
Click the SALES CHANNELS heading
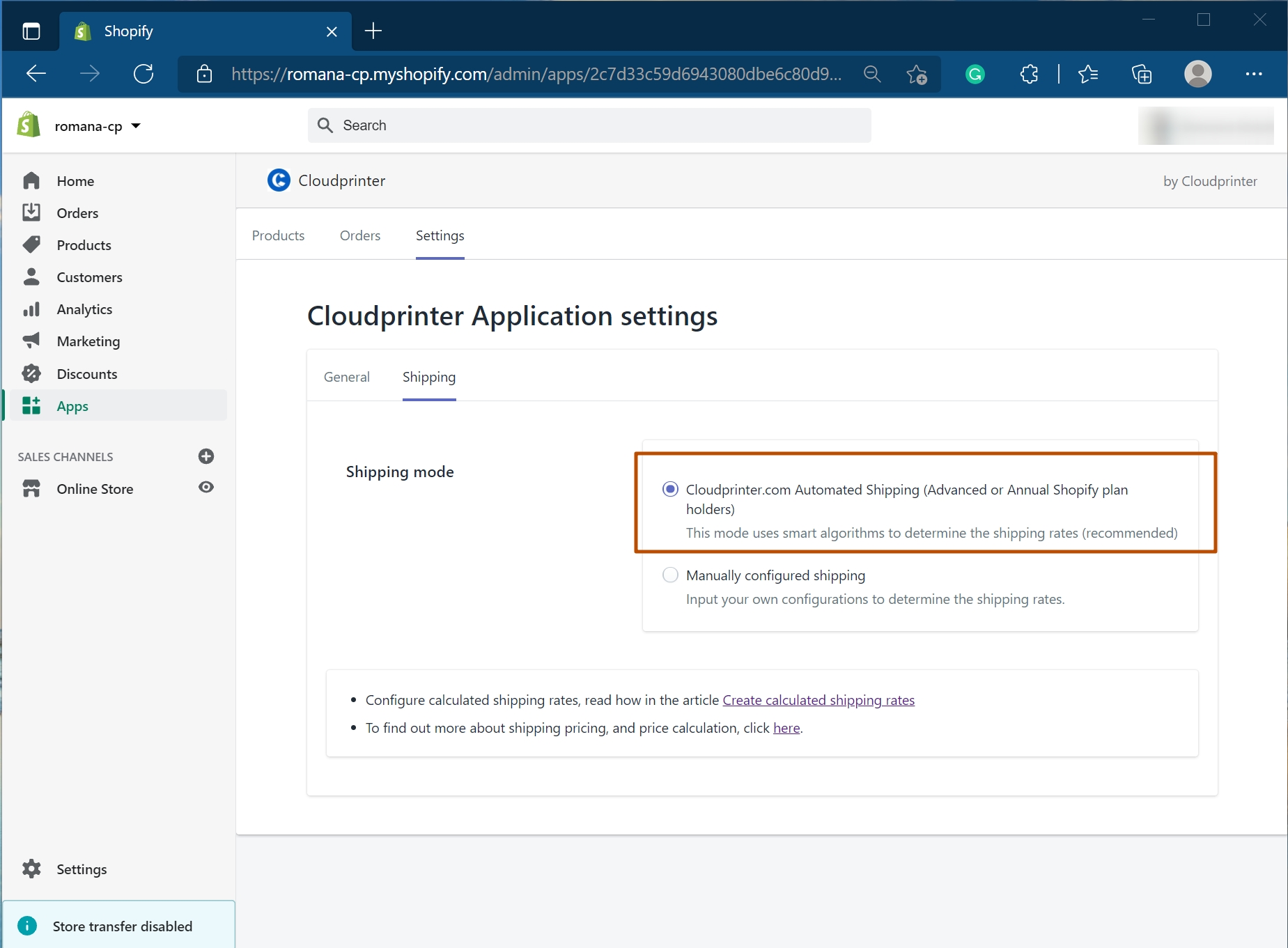(x=65, y=457)
